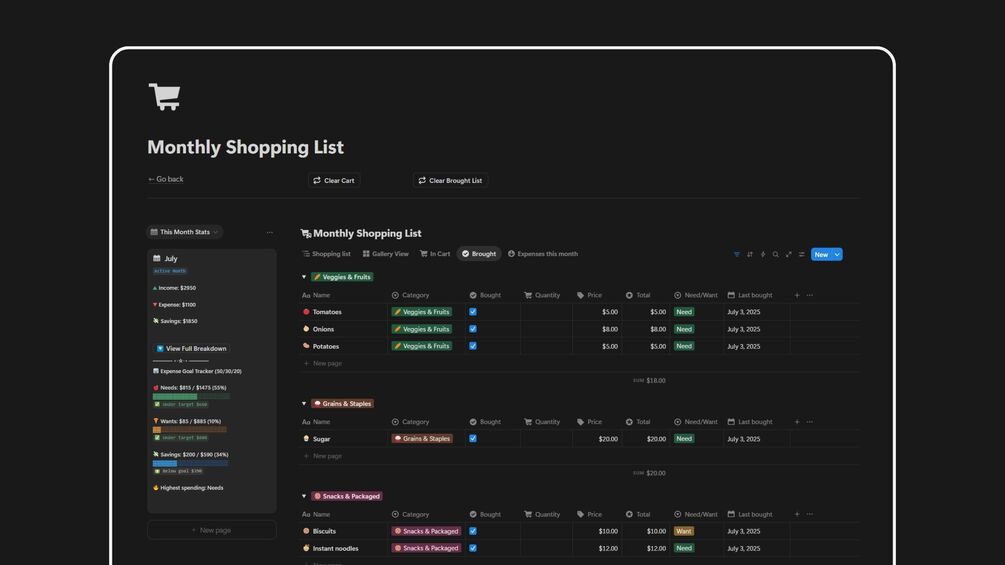Open the New button dropdown arrow
Image resolution: width=1005 pixels, height=565 pixels.
click(x=837, y=254)
